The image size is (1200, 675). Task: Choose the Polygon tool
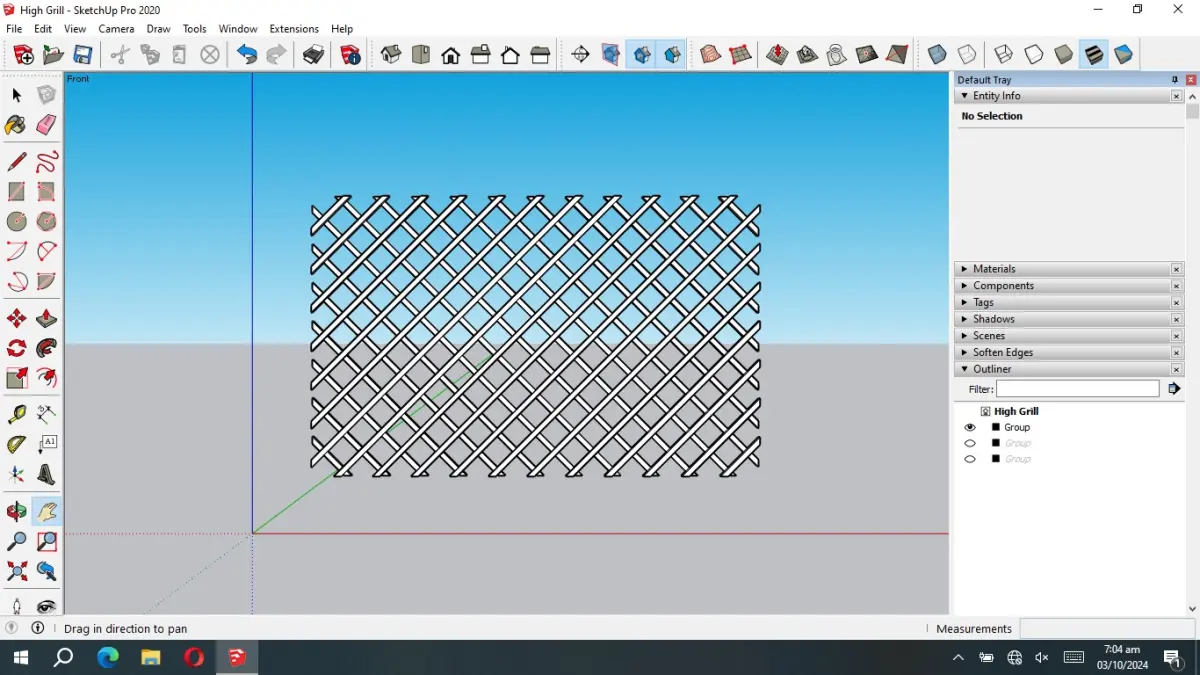46,221
